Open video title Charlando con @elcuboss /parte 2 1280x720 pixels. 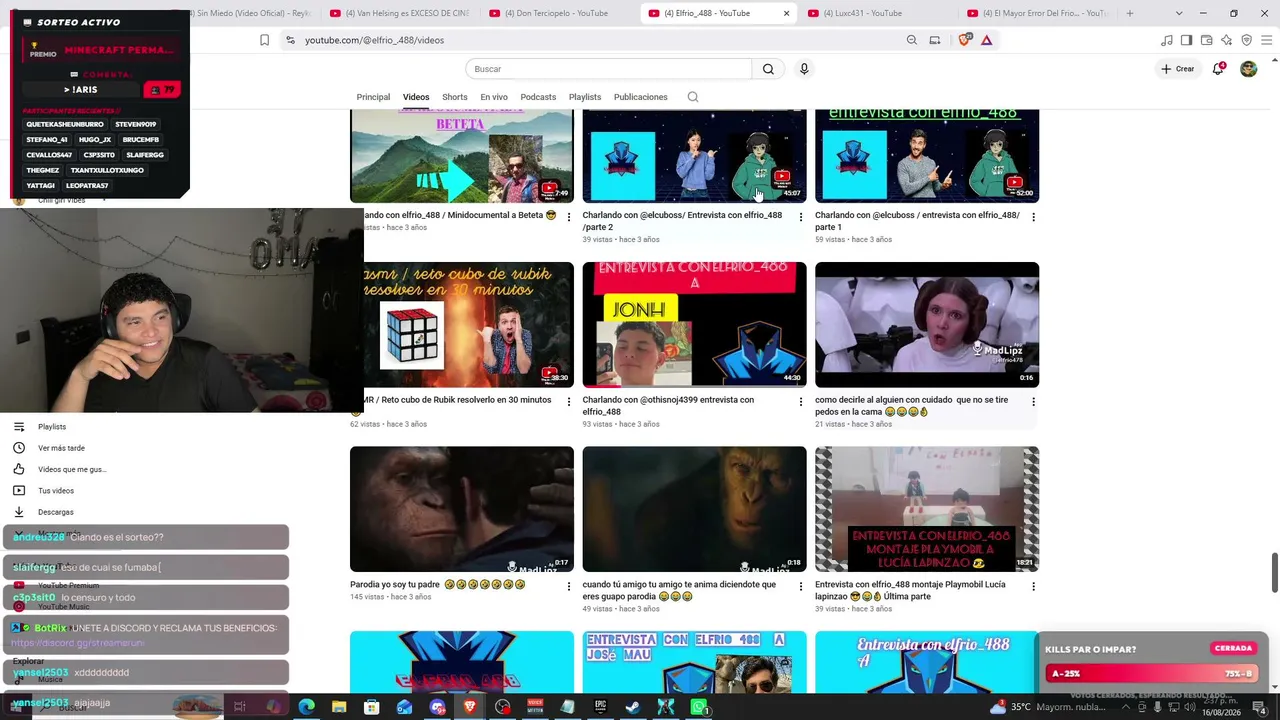point(683,221)
